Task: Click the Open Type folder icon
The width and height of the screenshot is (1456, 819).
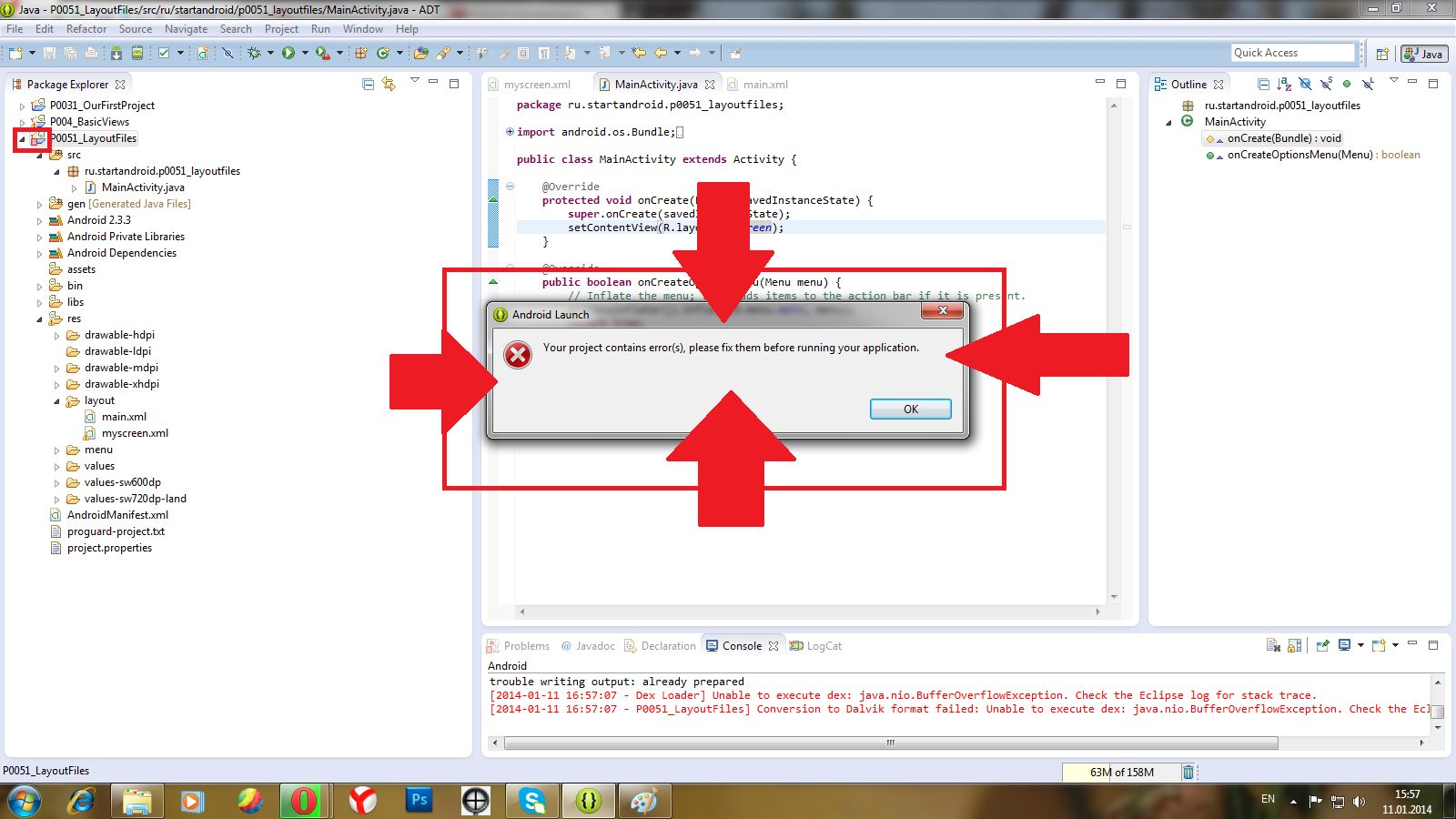Action: coord(420,53)
